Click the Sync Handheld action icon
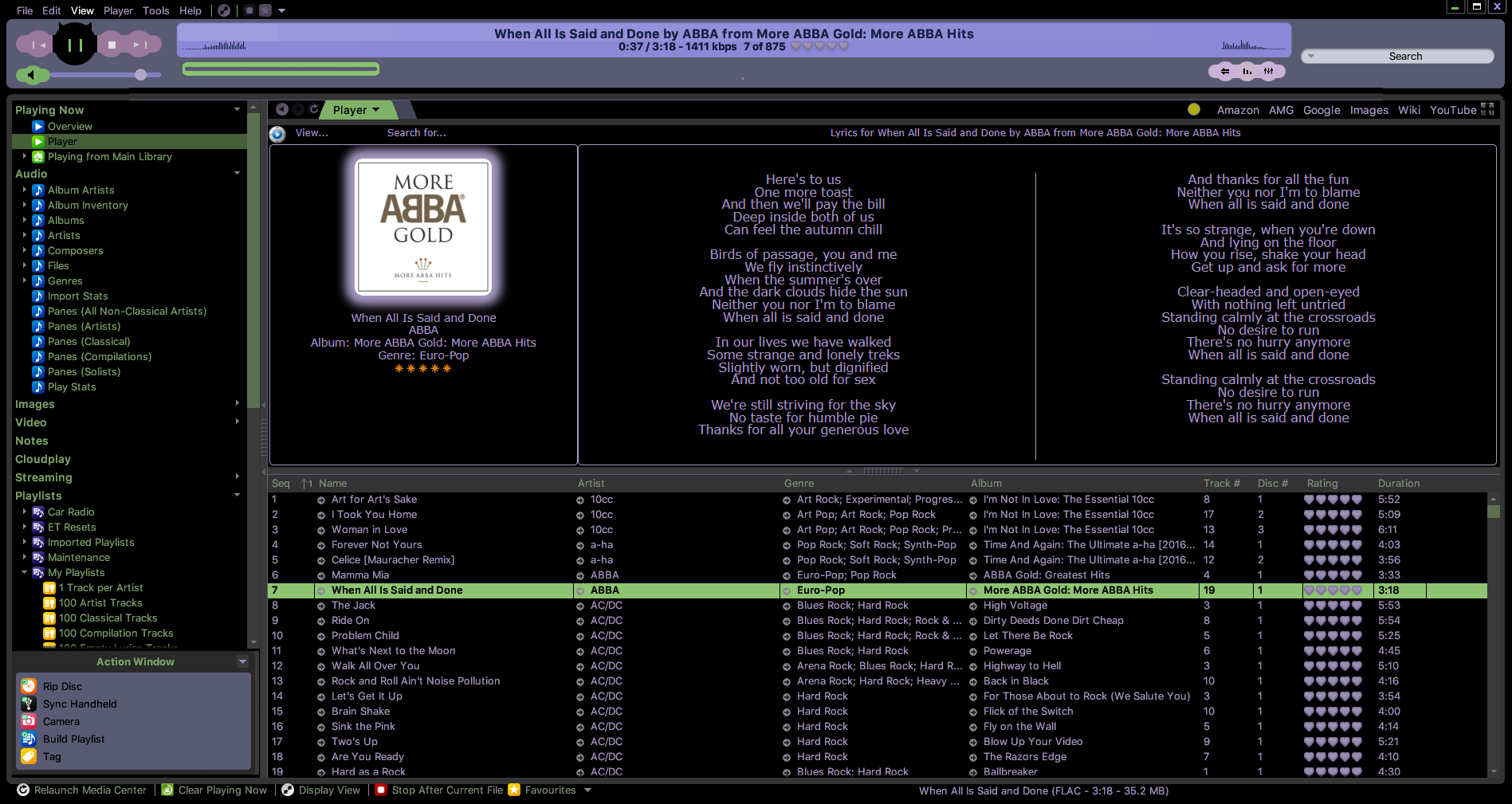Viewport: 1512px width, 804px height. pyautogui.click(x=28, y=704)
